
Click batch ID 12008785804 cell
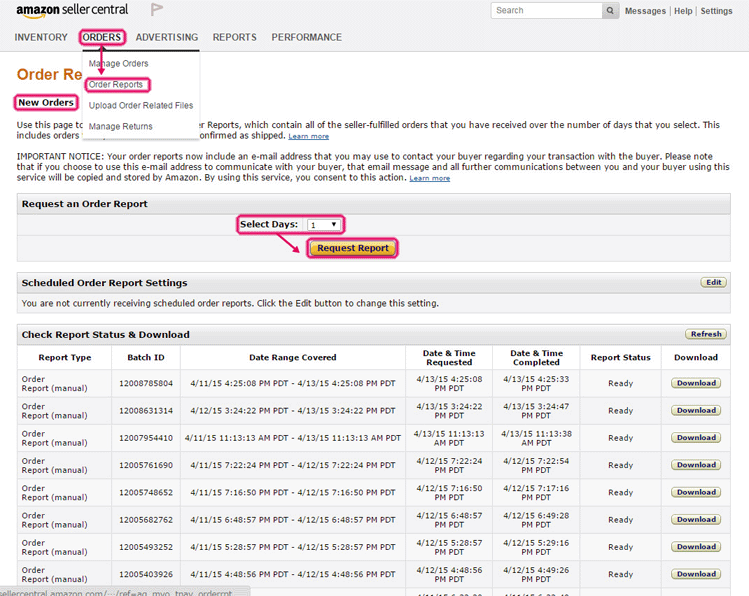click(146, 383)
